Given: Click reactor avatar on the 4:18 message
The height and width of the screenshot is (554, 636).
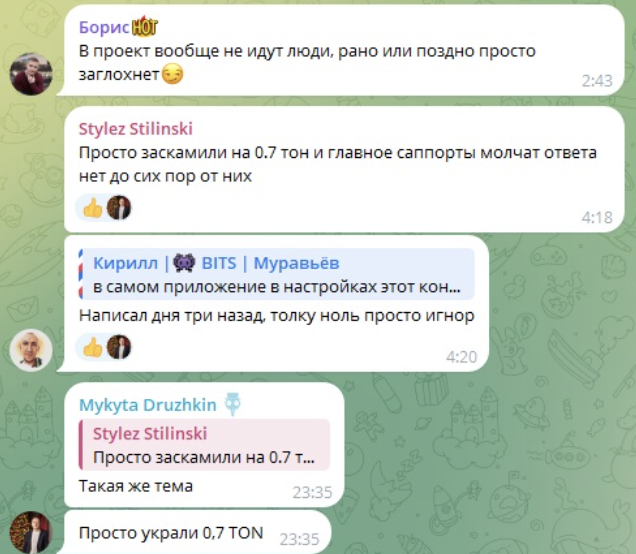Looking at the screenshot, I should point(119,208).
